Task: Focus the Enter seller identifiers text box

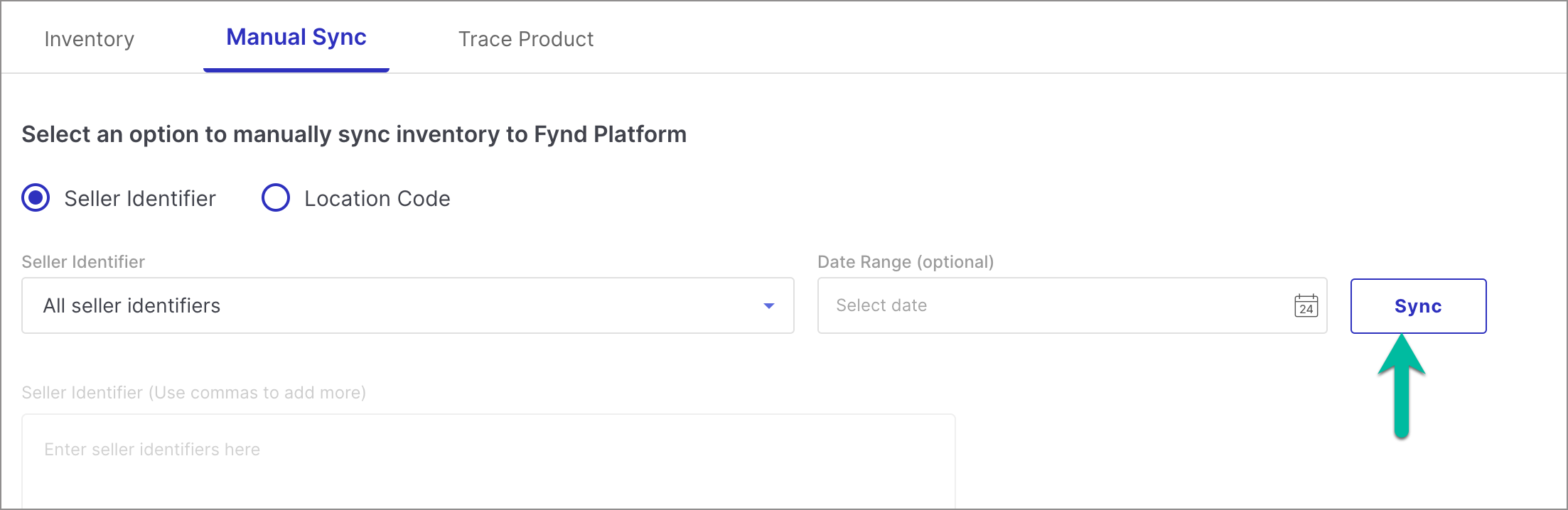Action: pyautogui.click(x=488, y=462)
